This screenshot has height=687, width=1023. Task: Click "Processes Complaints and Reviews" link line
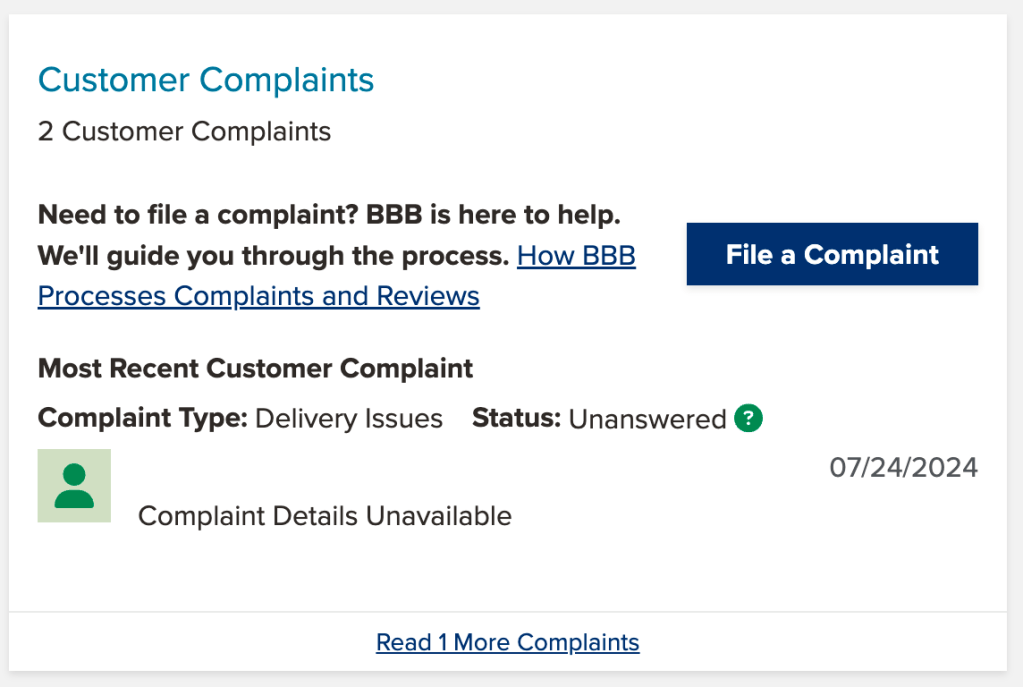click(x=258, y=296)
